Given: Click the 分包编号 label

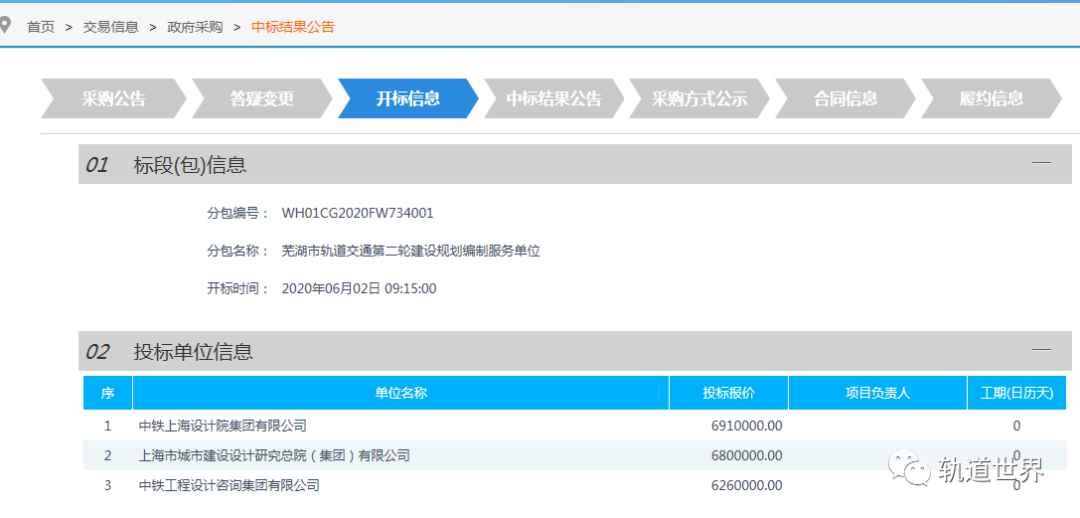Looking at the screenshot, I should 238,214.
